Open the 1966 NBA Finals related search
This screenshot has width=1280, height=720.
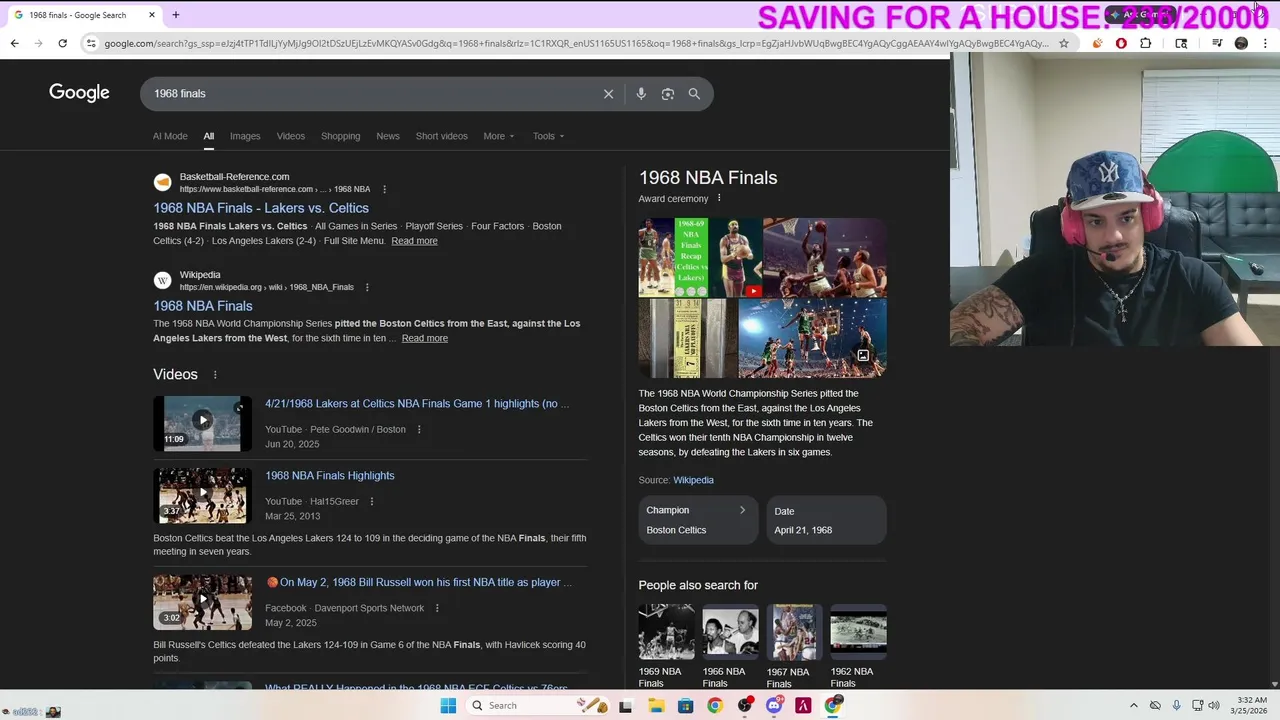[x=730, y=646]
